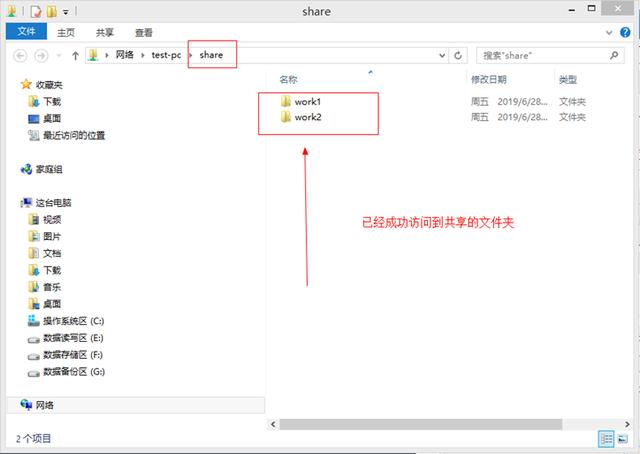Click 网络 in the address bar
This screenshot has height=454, width=640.
coord(124,55)
